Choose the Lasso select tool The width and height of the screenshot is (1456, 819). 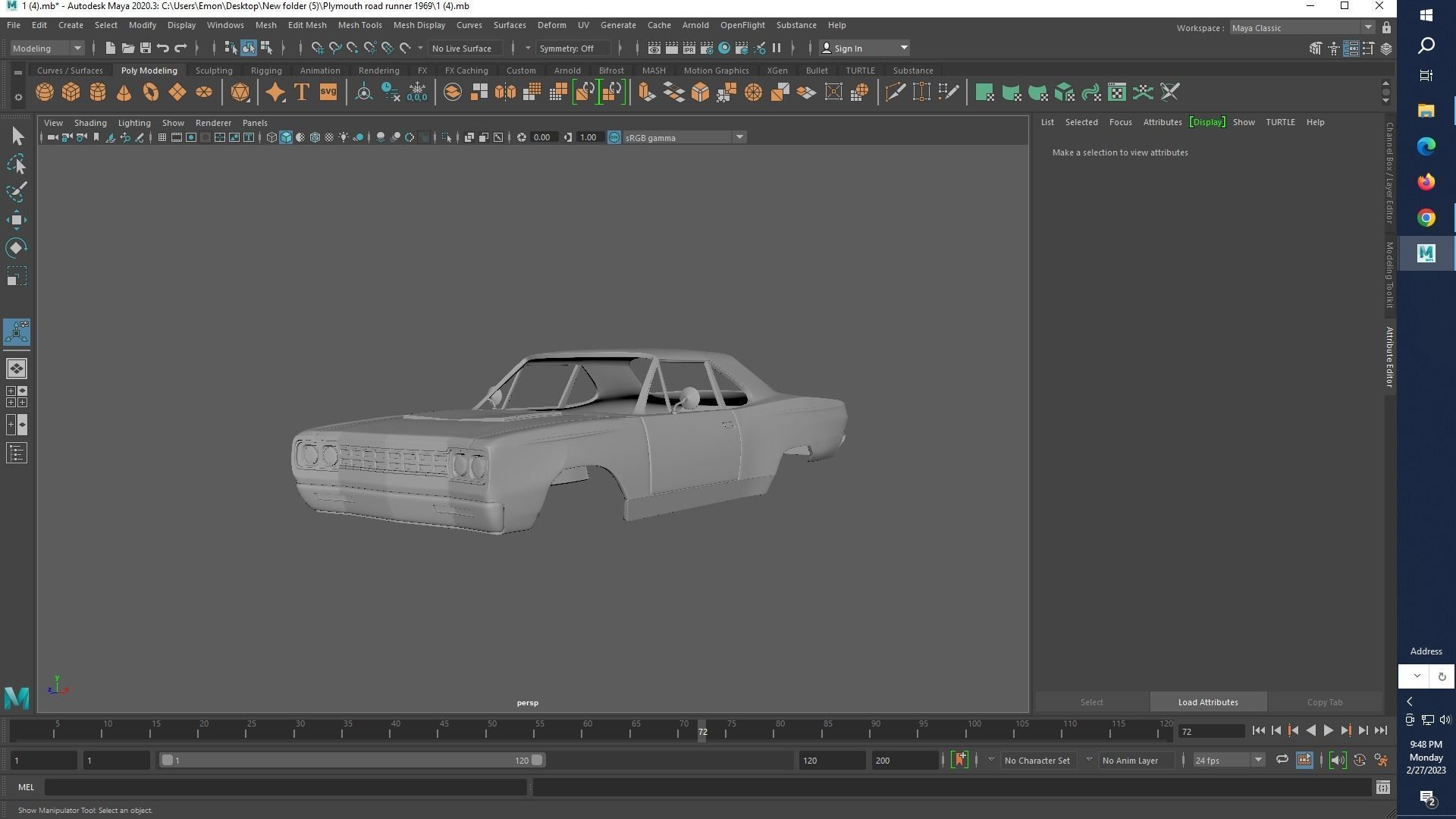(x=17, y=165)
